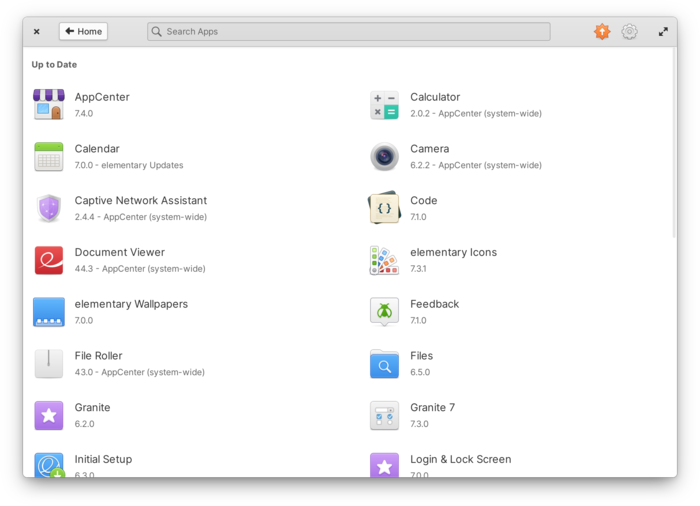Open the Files entry title
Viewport: 700px width, 506px height.
[421, 356]
